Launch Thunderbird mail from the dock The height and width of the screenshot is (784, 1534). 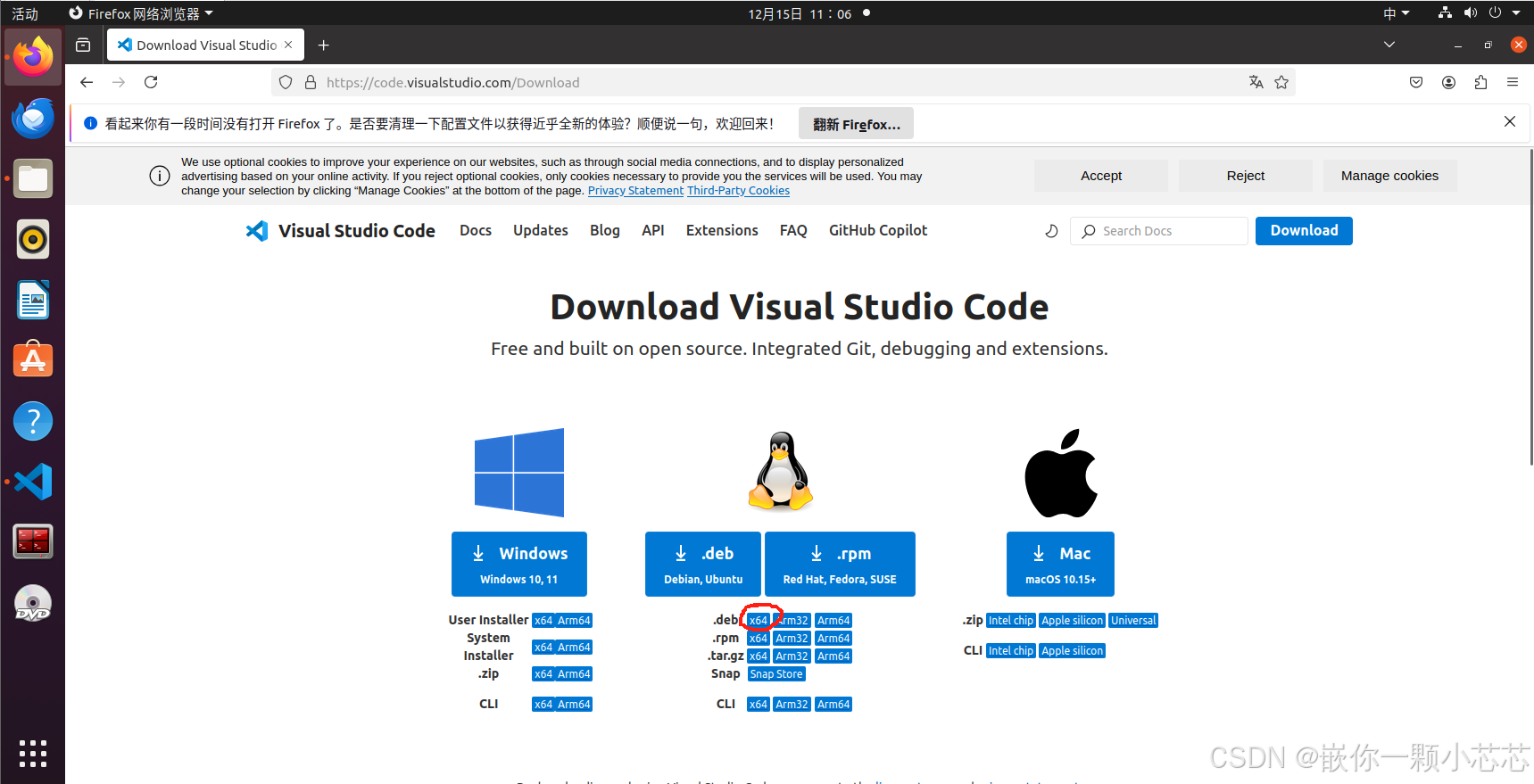[33, 118]
